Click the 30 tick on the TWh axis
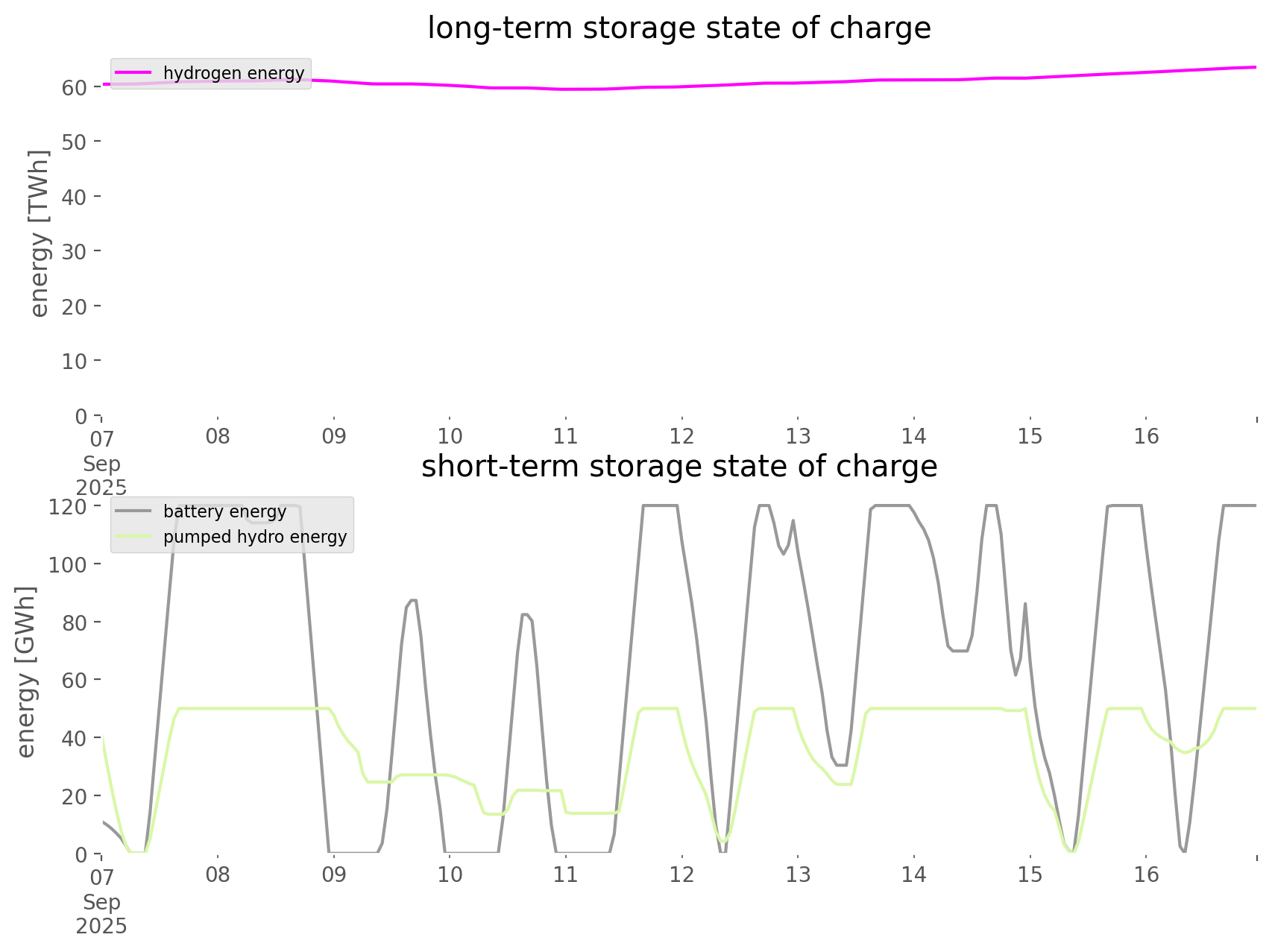The height and width of the screenshot is (952, 1272). pos(75,251)
